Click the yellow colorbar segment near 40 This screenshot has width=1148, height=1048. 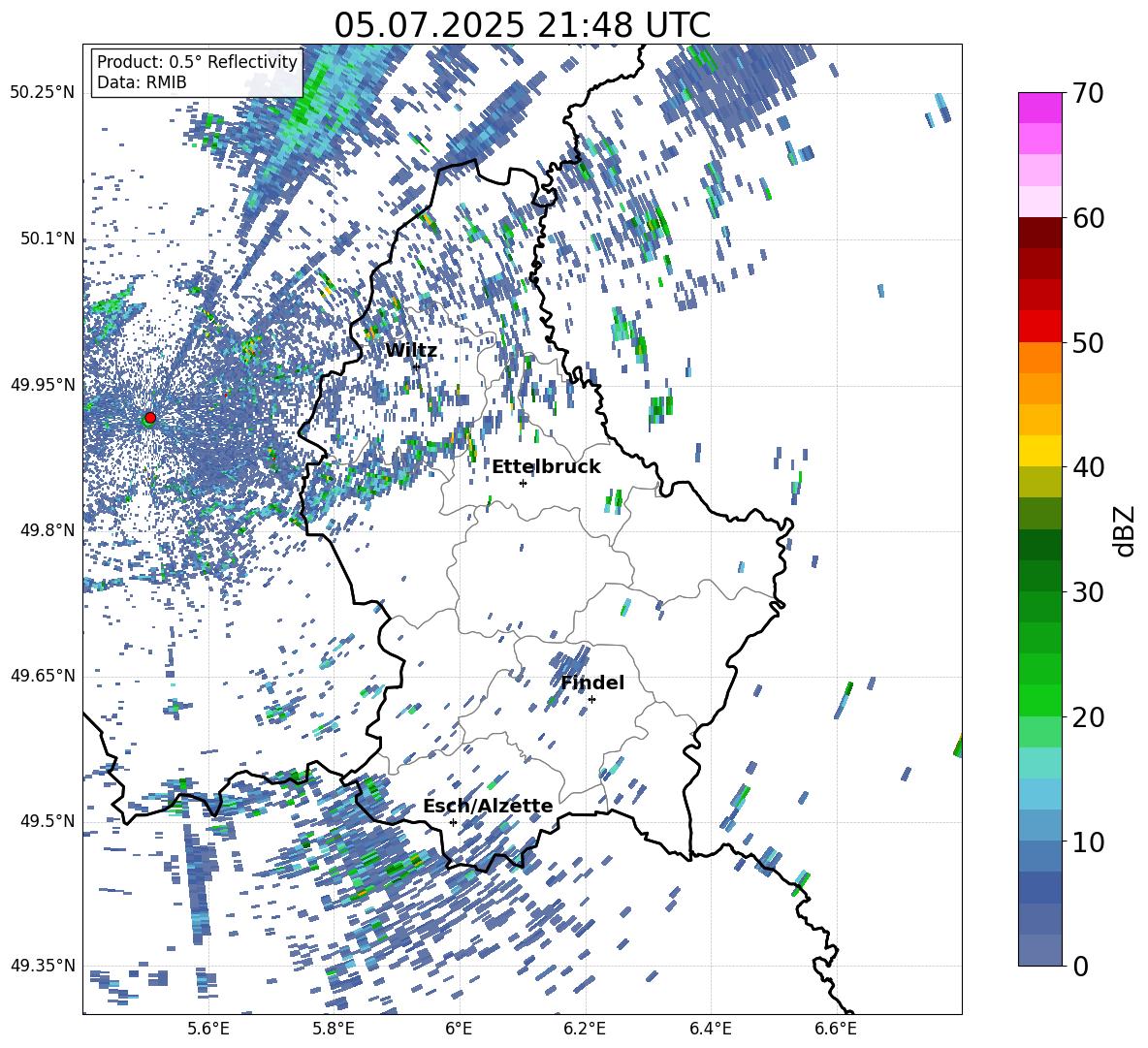[1039, 451]
